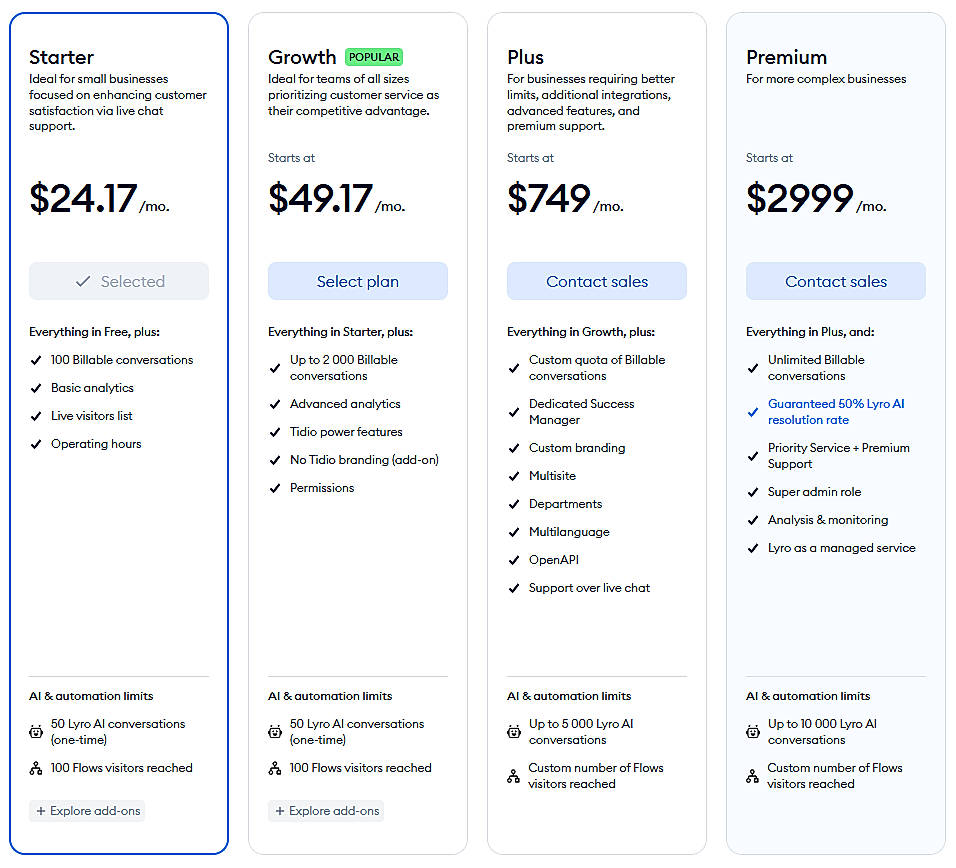
Task: Click the Flows visitors icon in Starter plan
Action: [x=36, y=768]
